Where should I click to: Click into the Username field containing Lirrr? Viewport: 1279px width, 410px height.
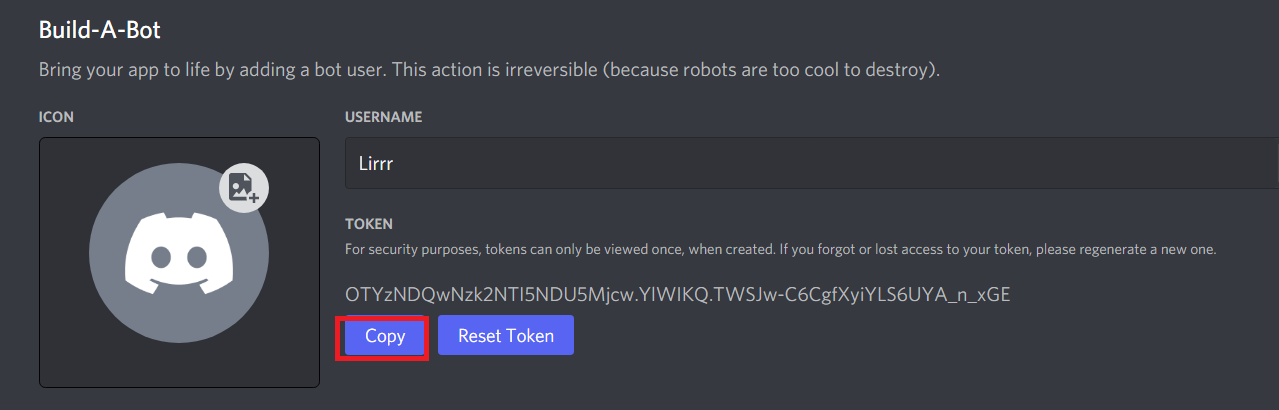(x=812, y=163)
